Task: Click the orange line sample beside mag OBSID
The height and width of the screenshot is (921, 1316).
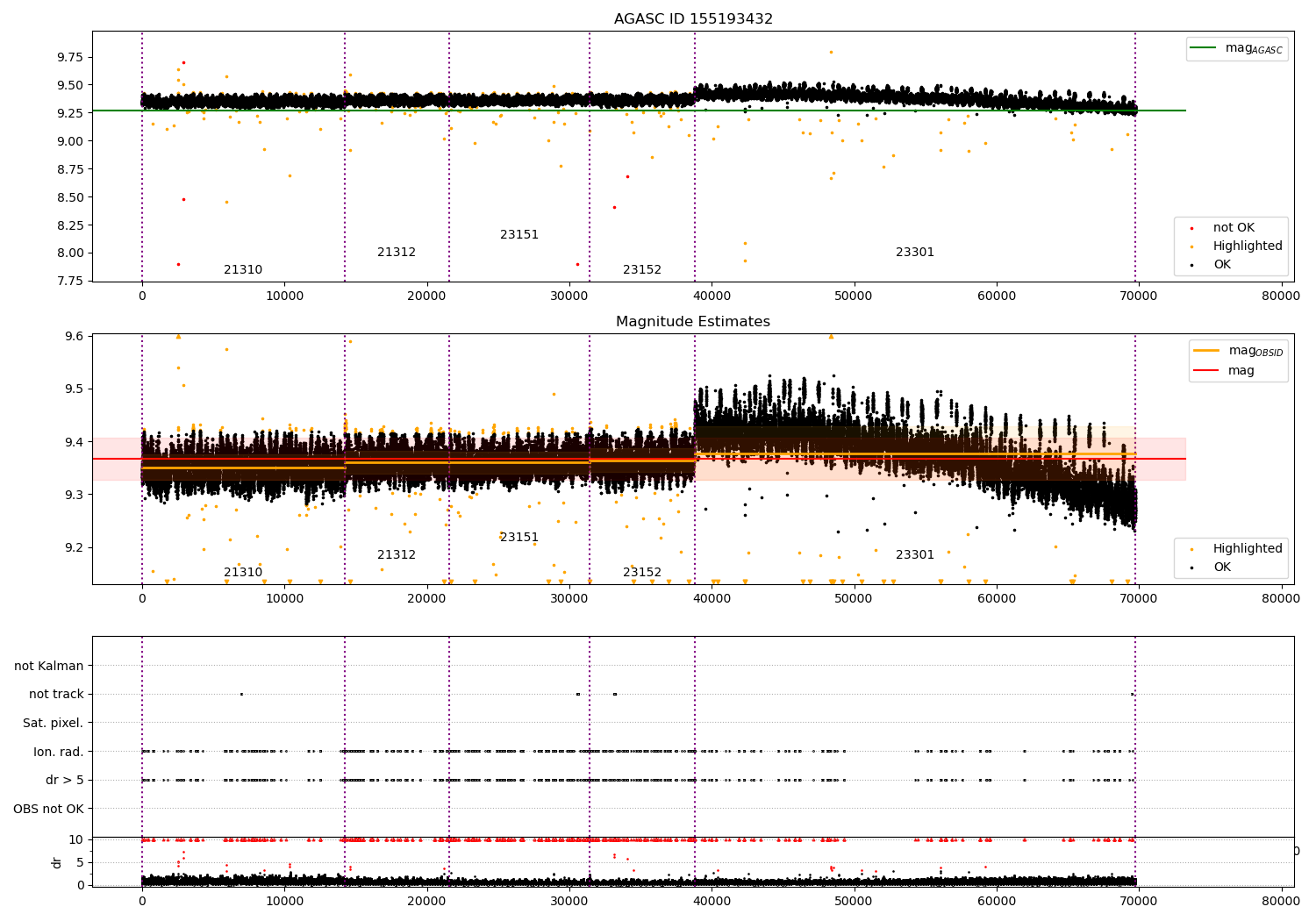Action: coord(1206,351)
